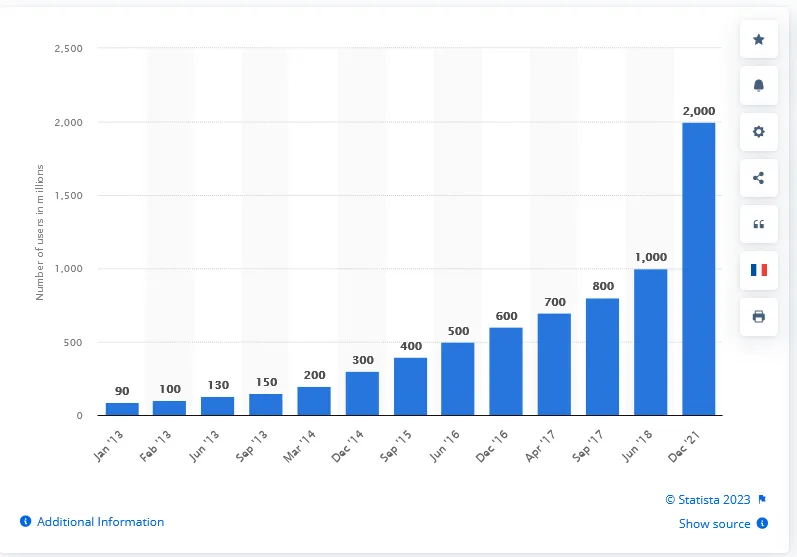Click the Sep '17 axis label
The height and width of the screenshot is (557, 797).
point(587,446)
